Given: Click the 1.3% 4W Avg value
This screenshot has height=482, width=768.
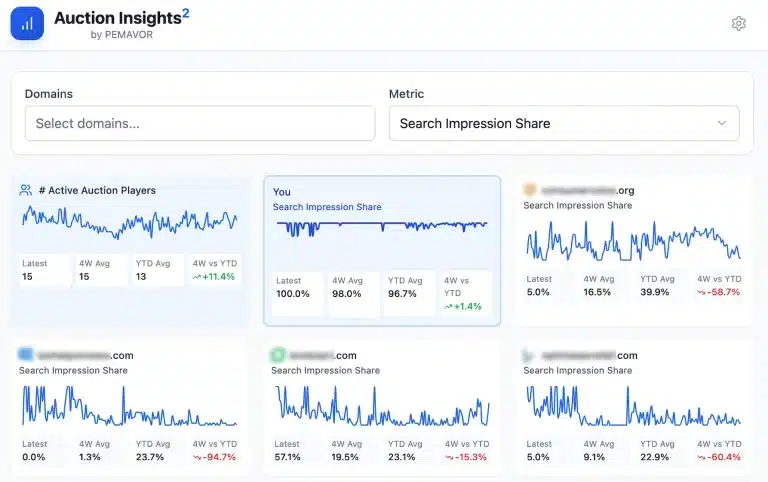Looking at the screenshot, I should [x=90, y=457].
